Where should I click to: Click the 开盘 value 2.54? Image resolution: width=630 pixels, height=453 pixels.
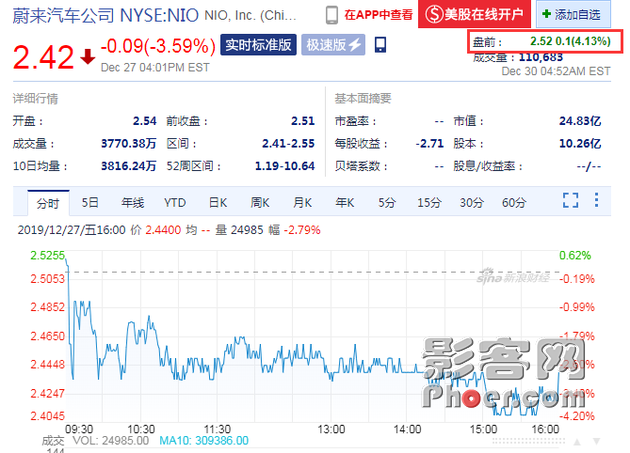click(x=145, y=121)
